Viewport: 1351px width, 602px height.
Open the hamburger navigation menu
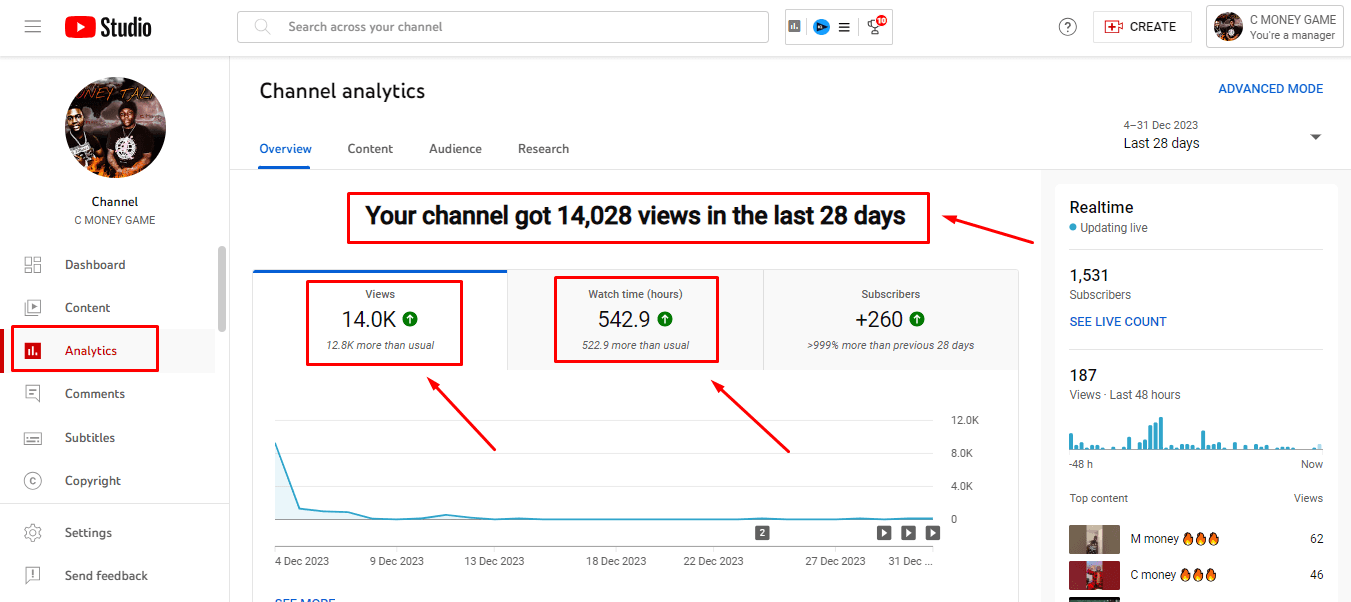[x=33, y=27]
